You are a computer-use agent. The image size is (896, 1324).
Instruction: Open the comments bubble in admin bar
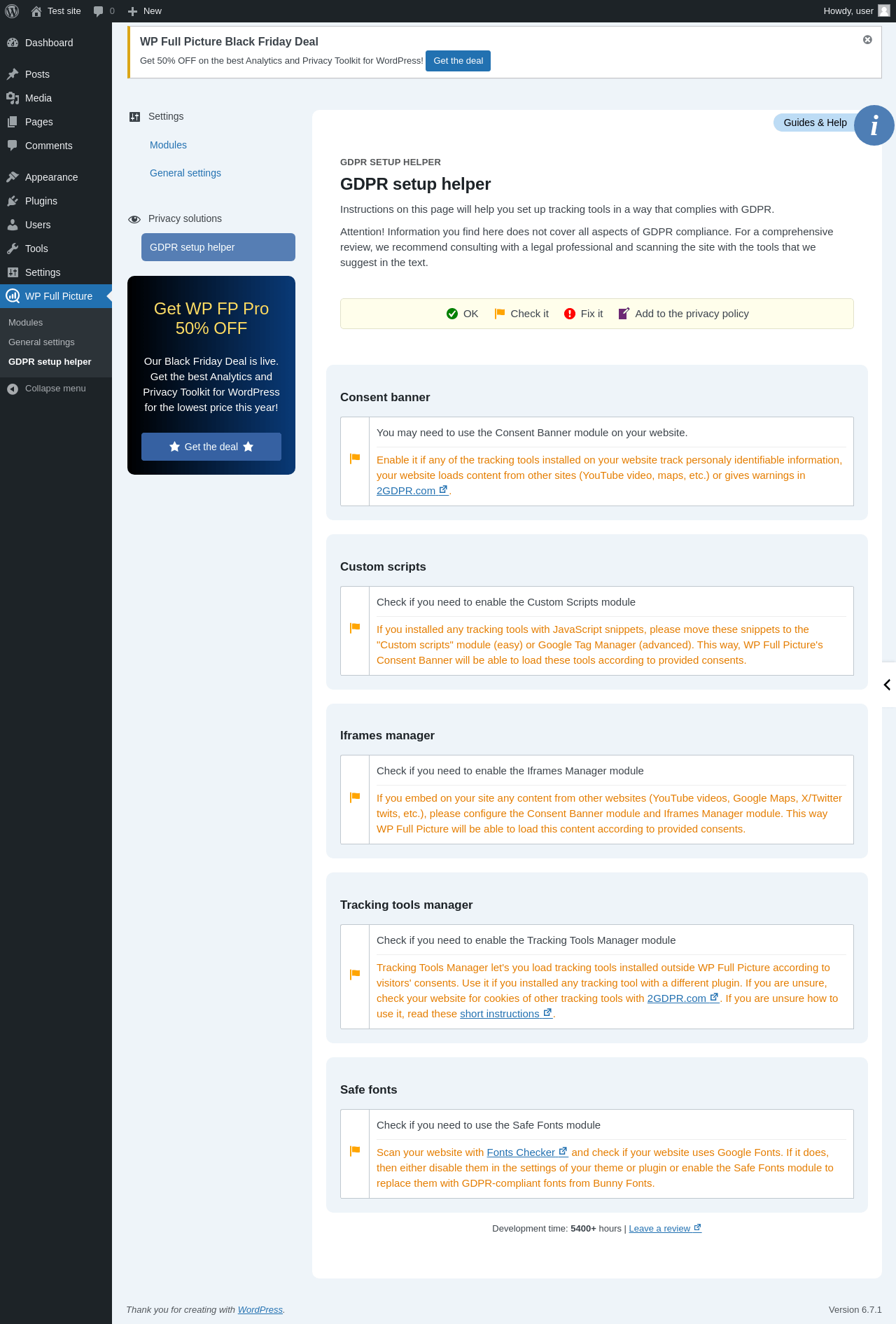(104, 11)
